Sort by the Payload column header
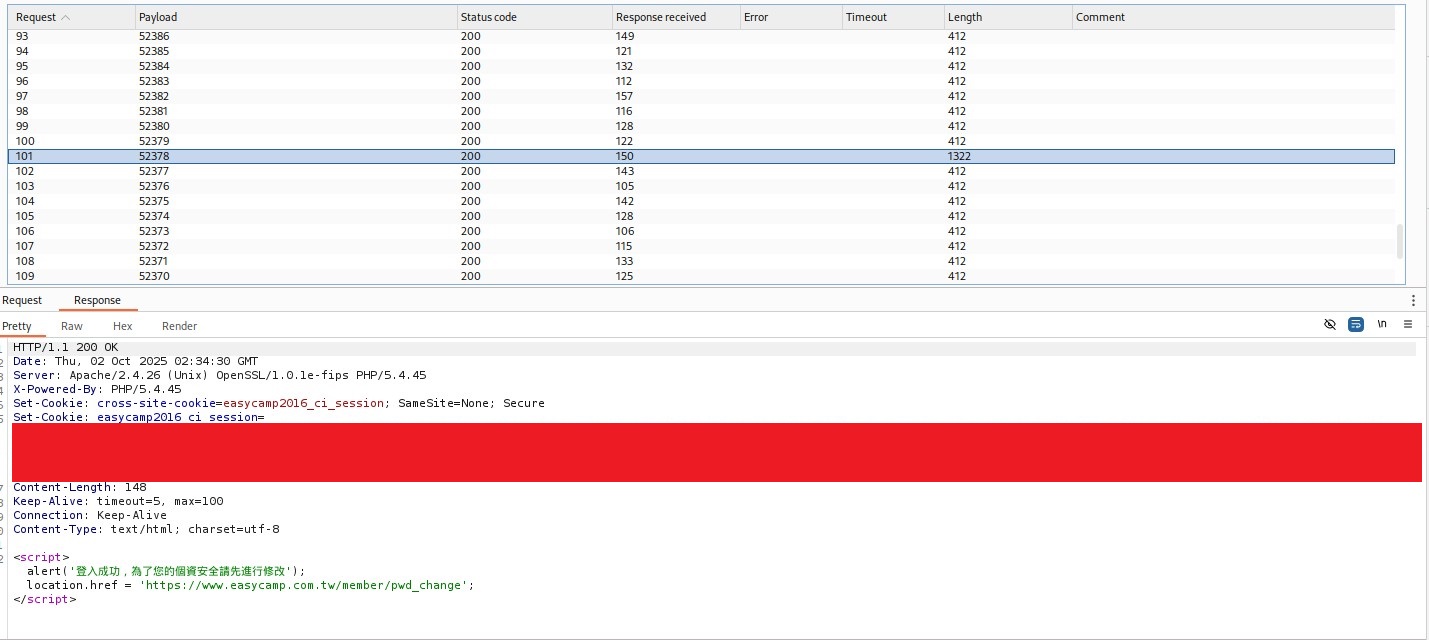The width and height of the screenshot is (1429, 640). click(x=296, y=17)
